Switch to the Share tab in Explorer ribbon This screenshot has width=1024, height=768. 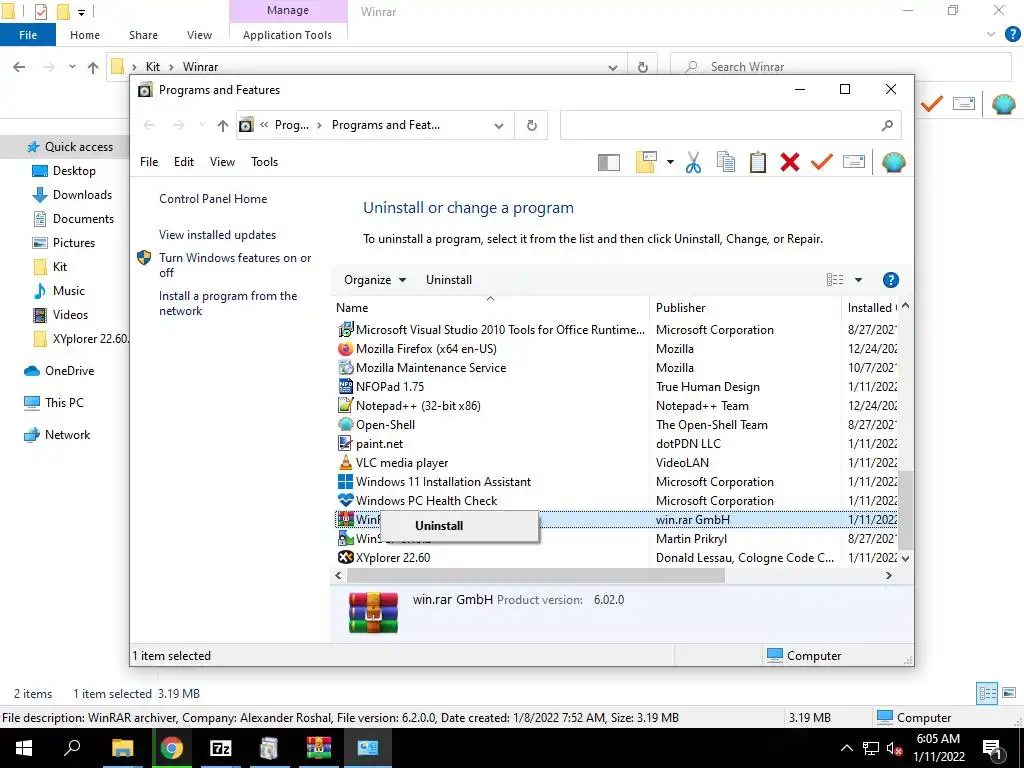tap(143, 35)
